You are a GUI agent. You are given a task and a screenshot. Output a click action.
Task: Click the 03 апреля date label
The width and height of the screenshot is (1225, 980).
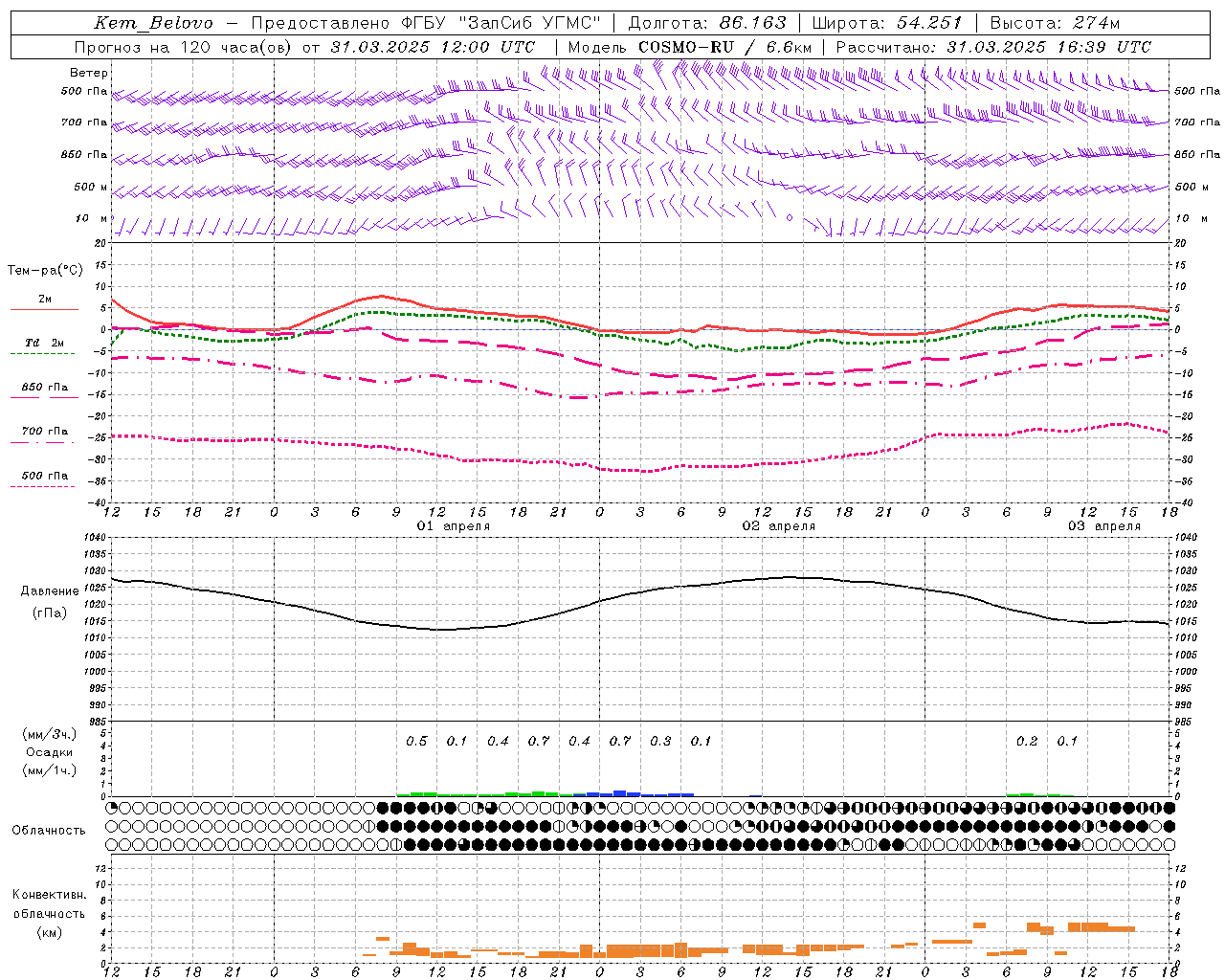tap(1104, 526)
